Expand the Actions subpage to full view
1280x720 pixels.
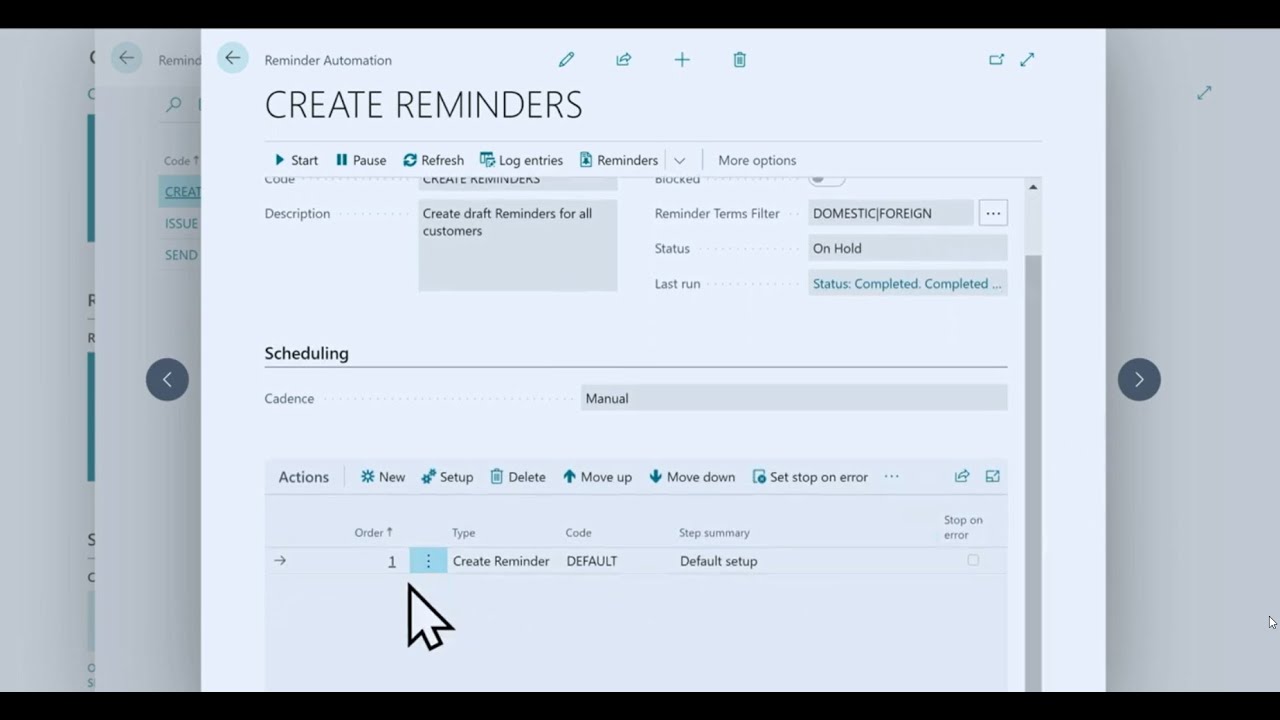[992, 477]
